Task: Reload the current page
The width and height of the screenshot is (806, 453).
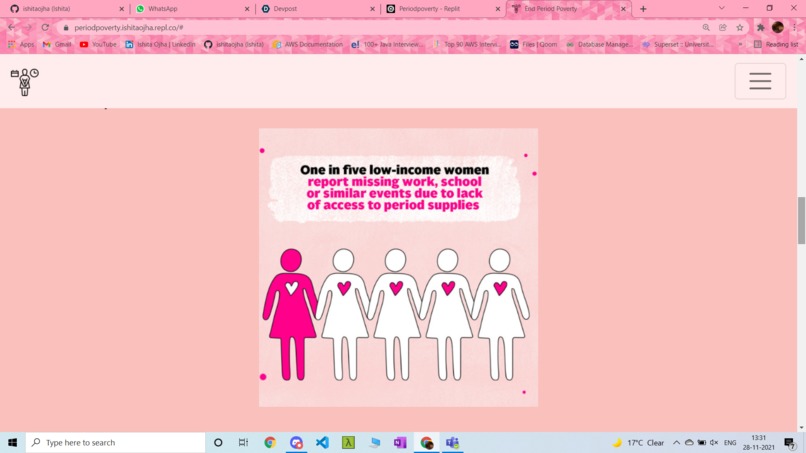Action: 45,27
